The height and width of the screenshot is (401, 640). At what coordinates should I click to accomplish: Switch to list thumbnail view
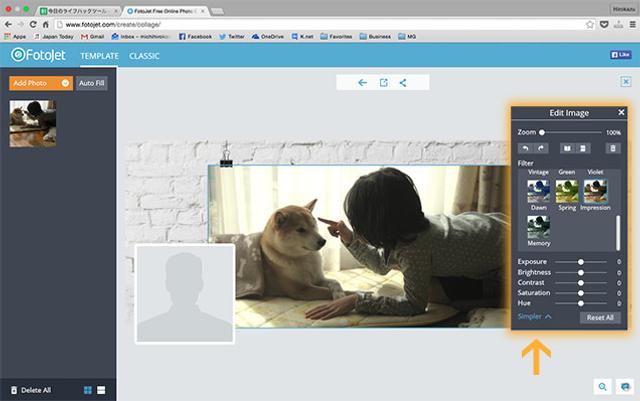click(101, 389)
